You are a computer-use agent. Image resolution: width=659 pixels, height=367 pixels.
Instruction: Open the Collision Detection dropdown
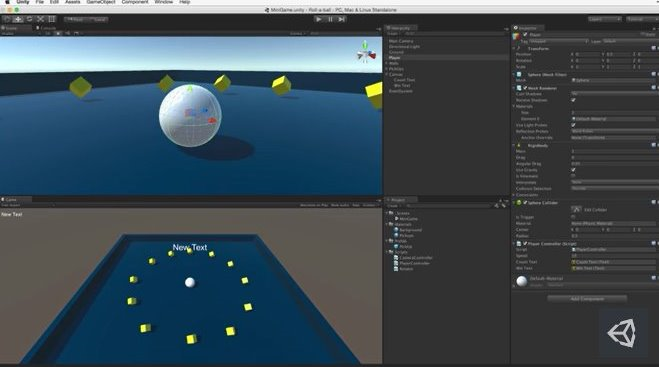(615, 188)
